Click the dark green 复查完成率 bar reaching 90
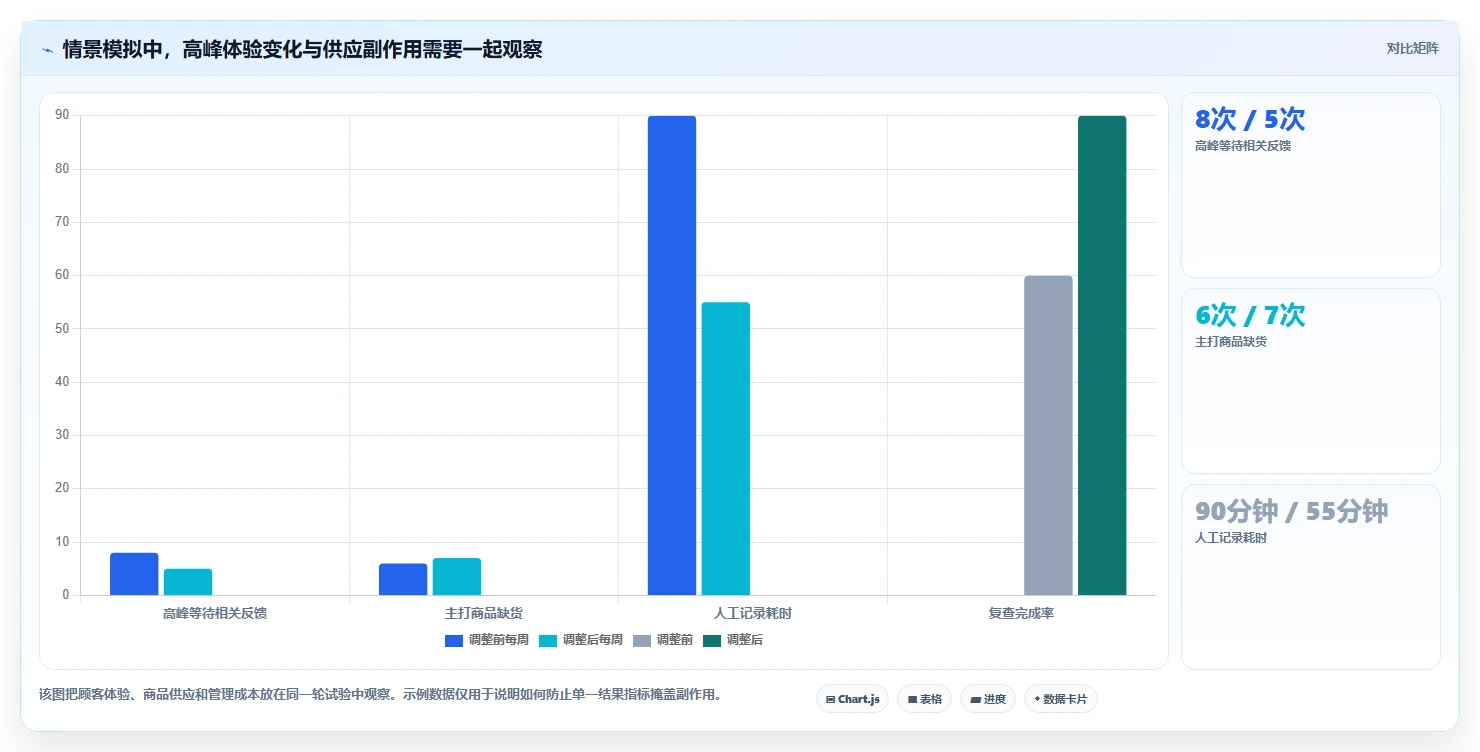The width and height of the screenshot is (1480, 752). coord(1102,356)
